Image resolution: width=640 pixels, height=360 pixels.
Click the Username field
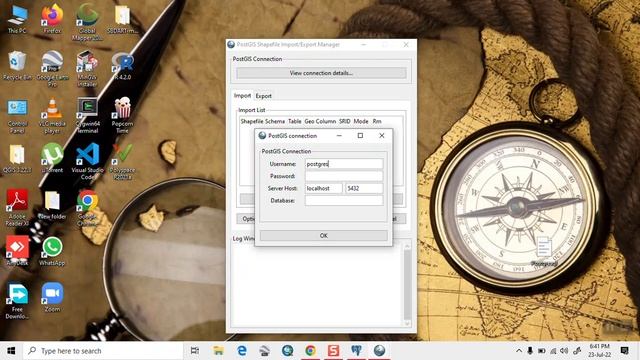pos(344,164)
